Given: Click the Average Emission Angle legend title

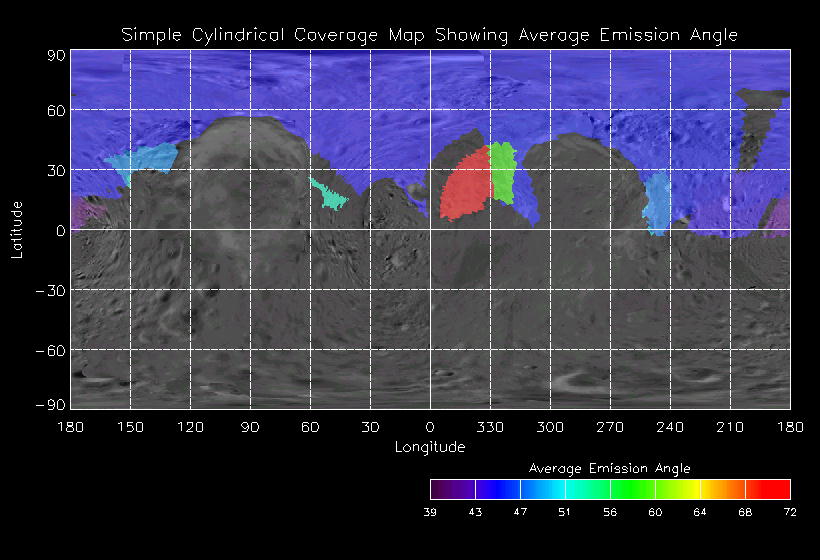Looking at the screenshot, I should pyautogui.click(x=609, y=468).
